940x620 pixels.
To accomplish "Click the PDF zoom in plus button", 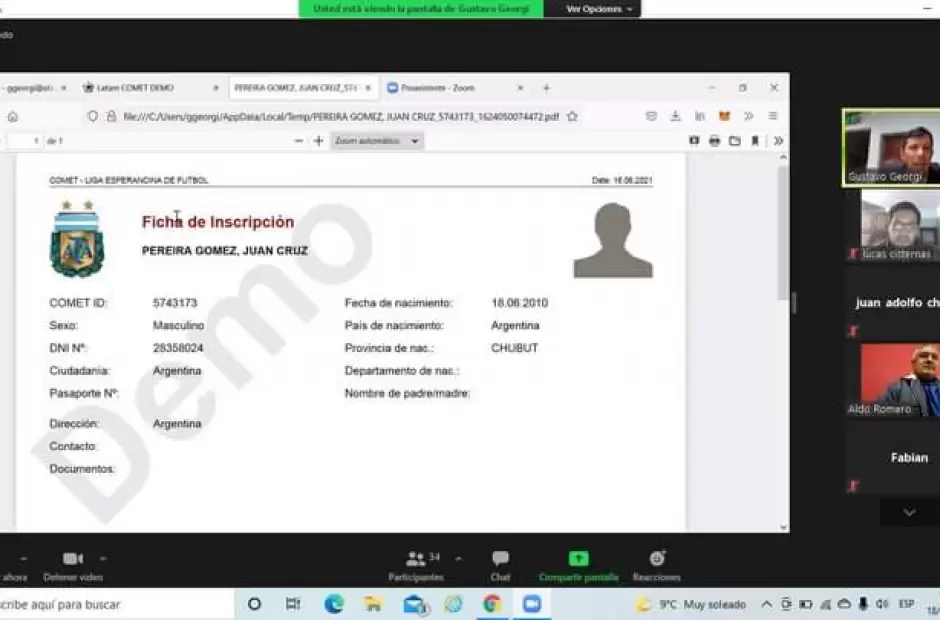I will (319, 141).
